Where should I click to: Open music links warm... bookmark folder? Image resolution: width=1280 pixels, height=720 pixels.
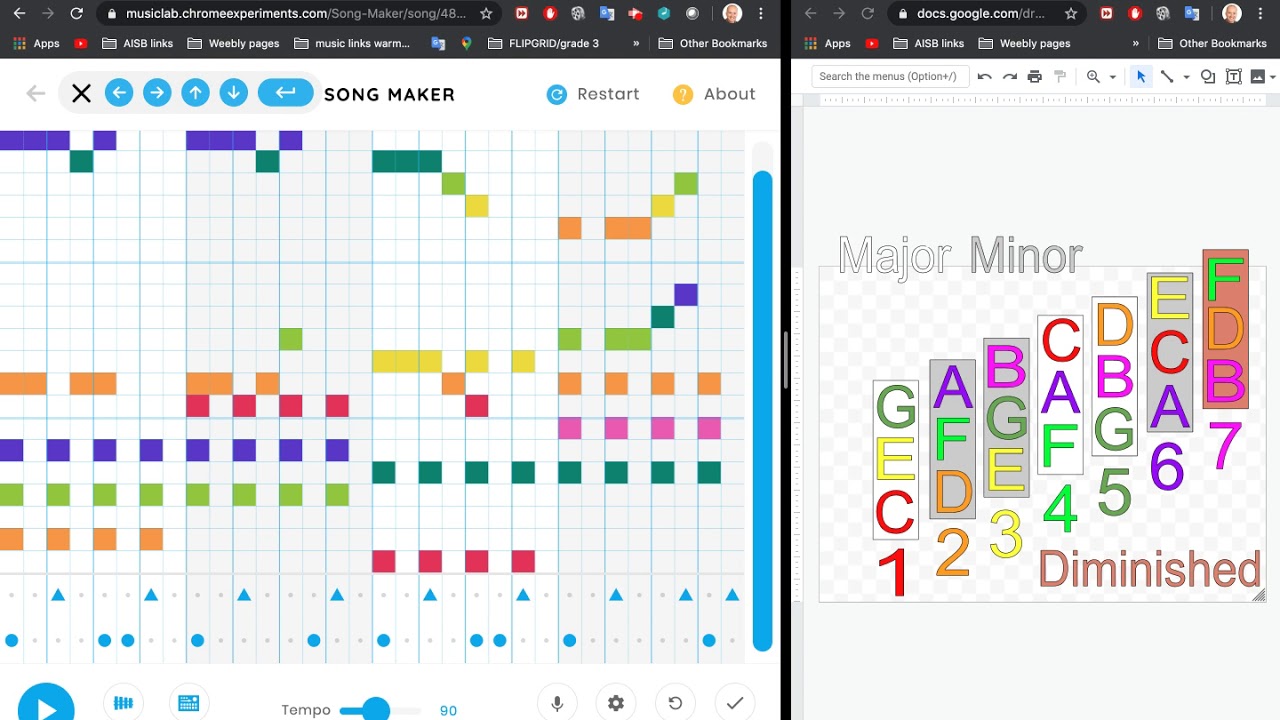click(x=352, y=44)
